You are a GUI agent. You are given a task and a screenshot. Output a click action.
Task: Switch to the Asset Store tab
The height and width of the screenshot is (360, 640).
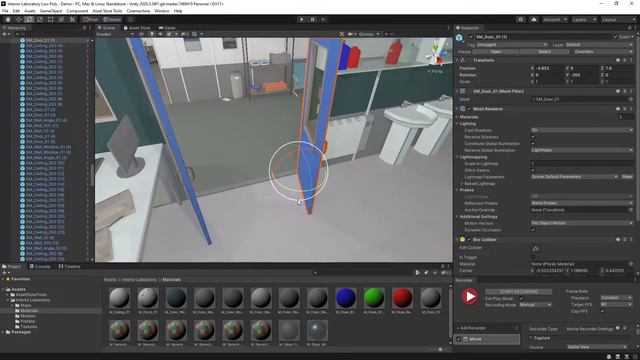[137, 28]
